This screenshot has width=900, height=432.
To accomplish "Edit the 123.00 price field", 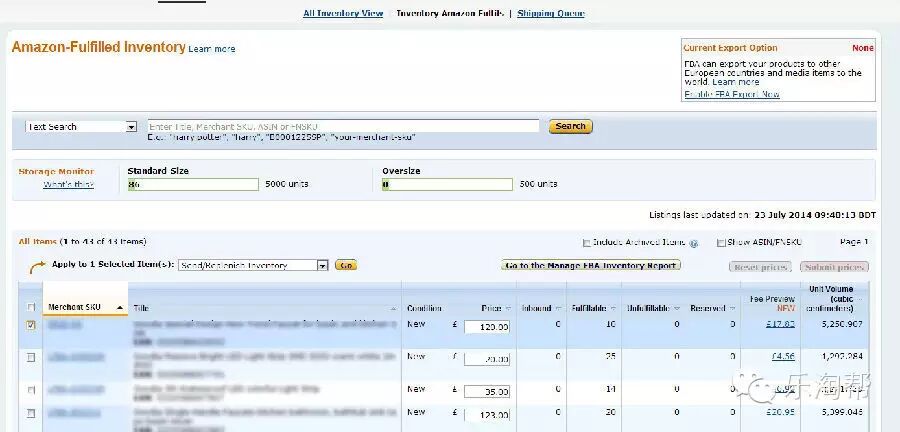I will coord(487,415).
